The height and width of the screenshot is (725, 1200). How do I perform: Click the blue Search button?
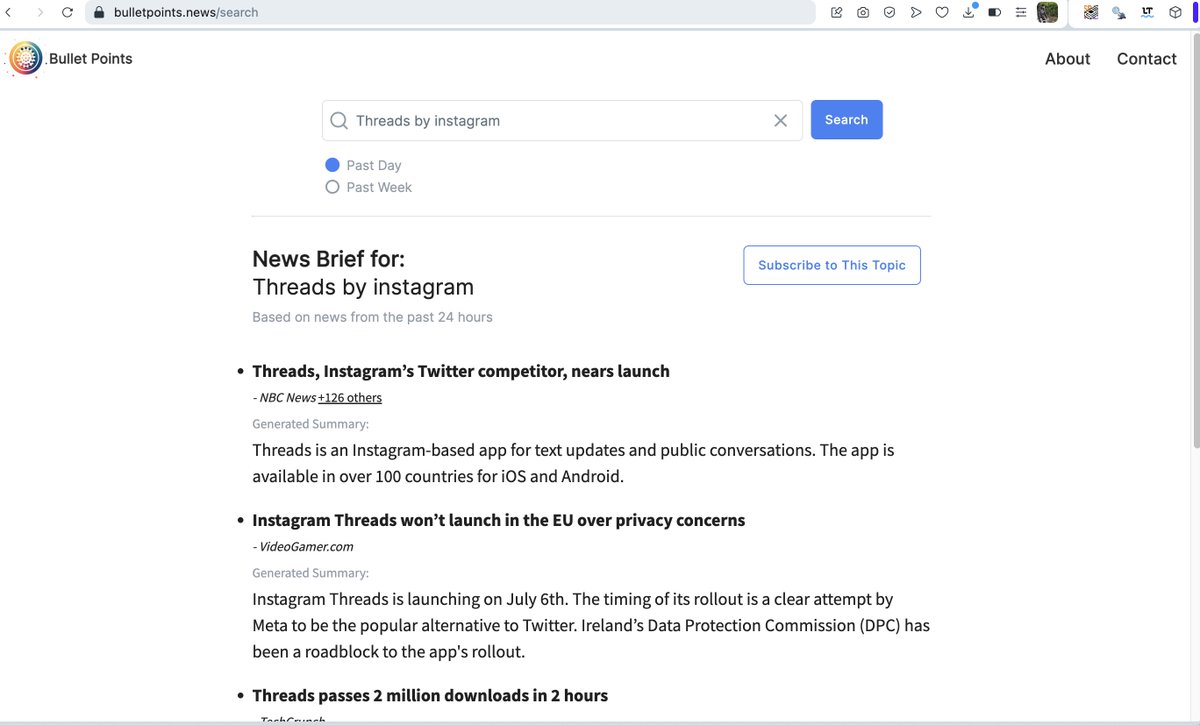coord(847,120)
